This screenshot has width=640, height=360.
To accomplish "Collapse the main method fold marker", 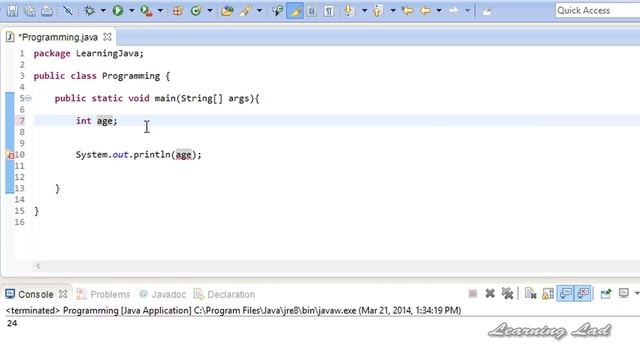I will coord(28,98).
